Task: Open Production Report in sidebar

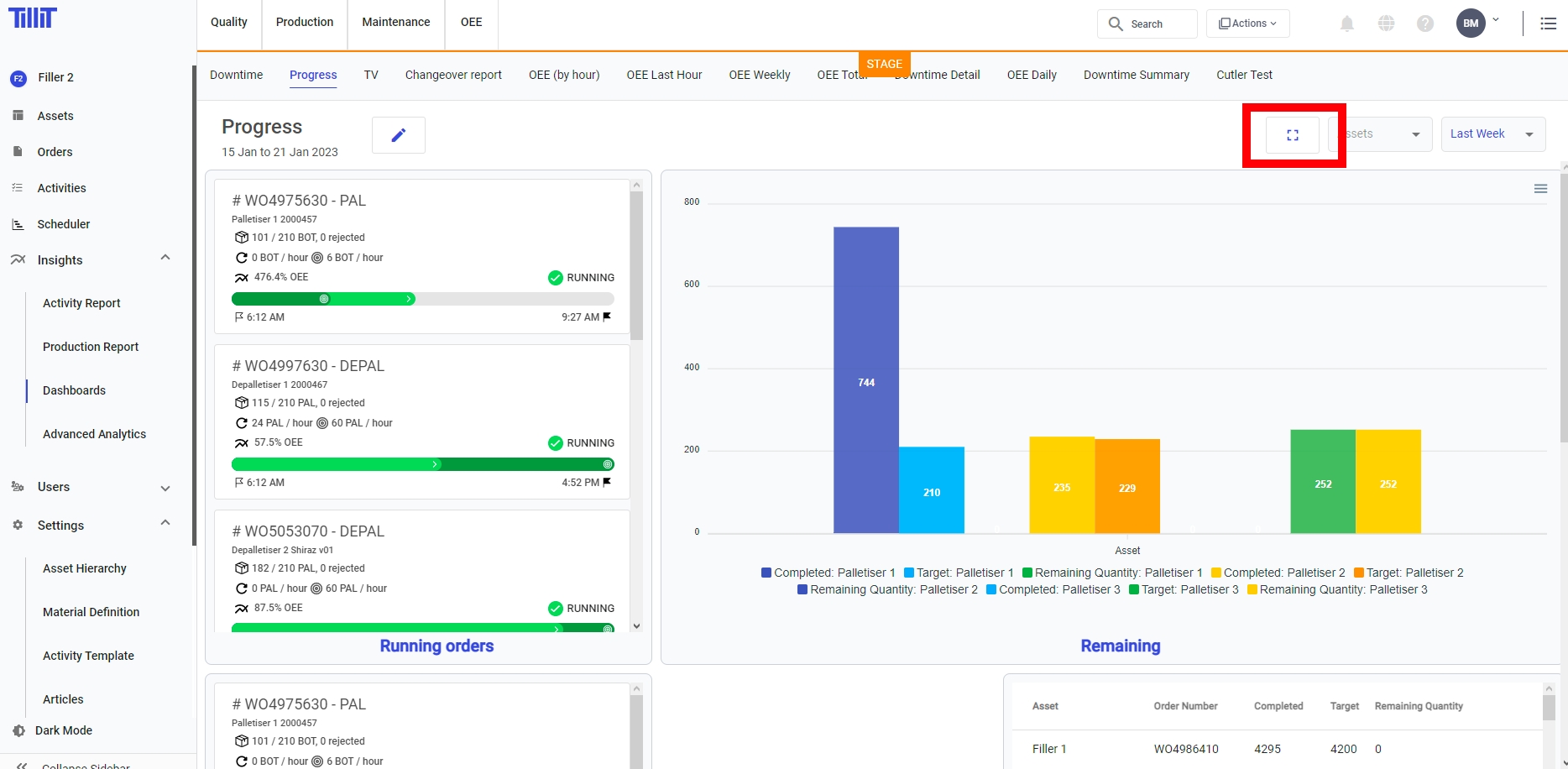Action: pyautogui.click(x=91, y=347)
